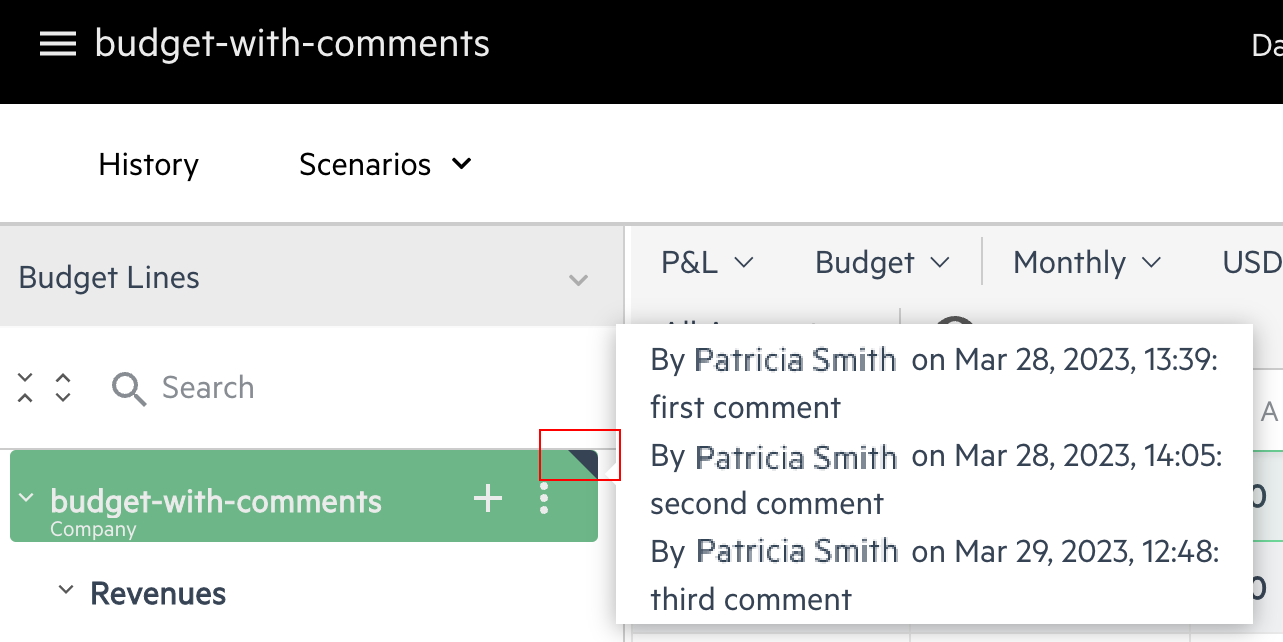
Task: Add a line with the plus icon
Action: 488,497
